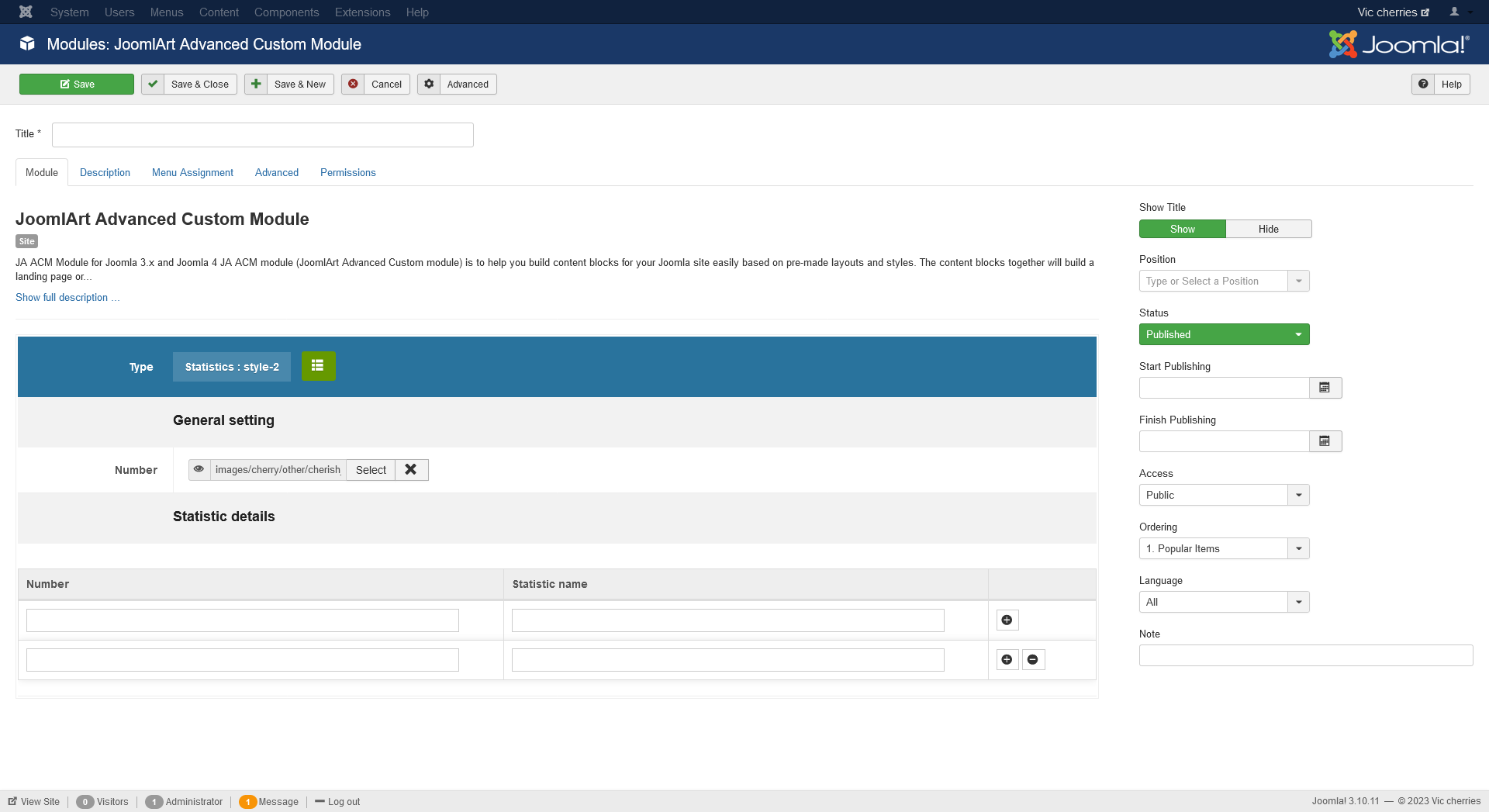Click the green list icon next to Type
Image resolution: width=1489 pixels, height=812 pixels.
[x=318, y=366]
